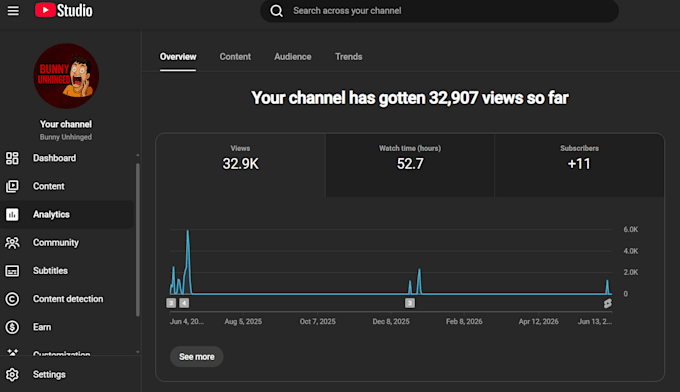680x392 pixels.
Task: Click the '2.0K' y-axis label
Action: (x=631, y=272)
